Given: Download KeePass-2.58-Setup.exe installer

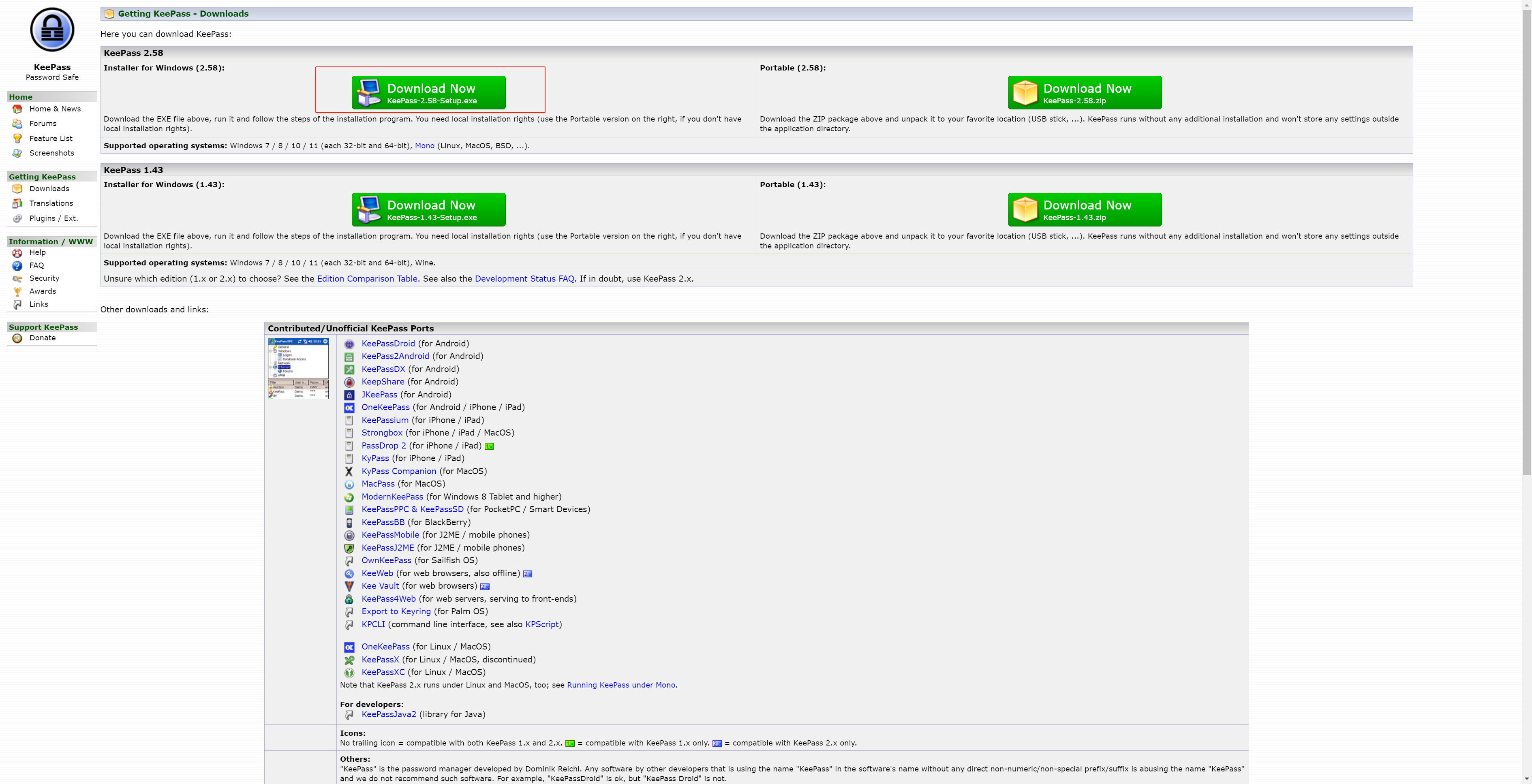Looking at the screenshot, I should tap(428, 93).
